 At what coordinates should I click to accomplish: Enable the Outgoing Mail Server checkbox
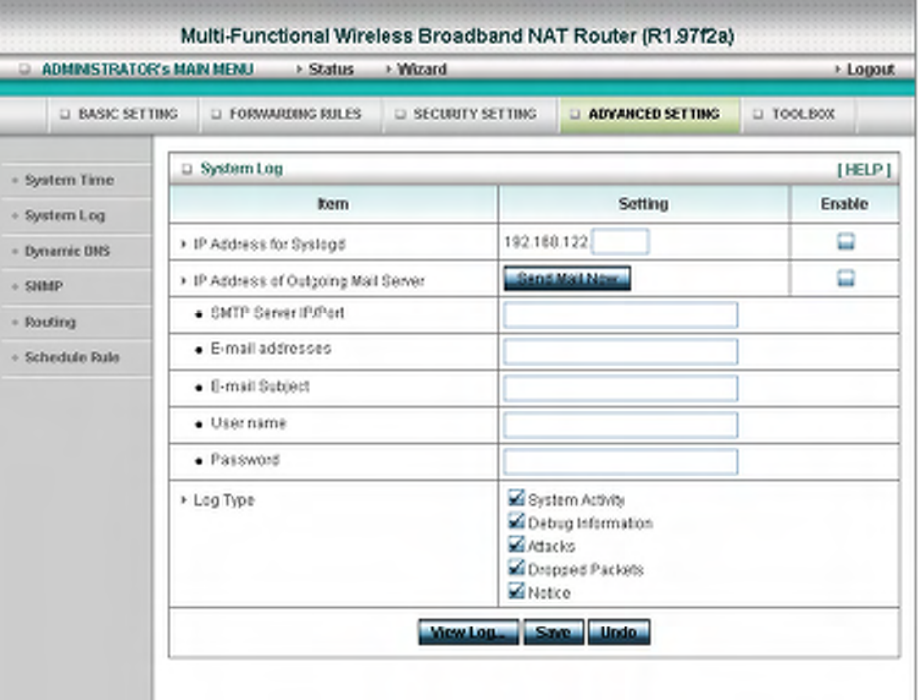(845, 278)
